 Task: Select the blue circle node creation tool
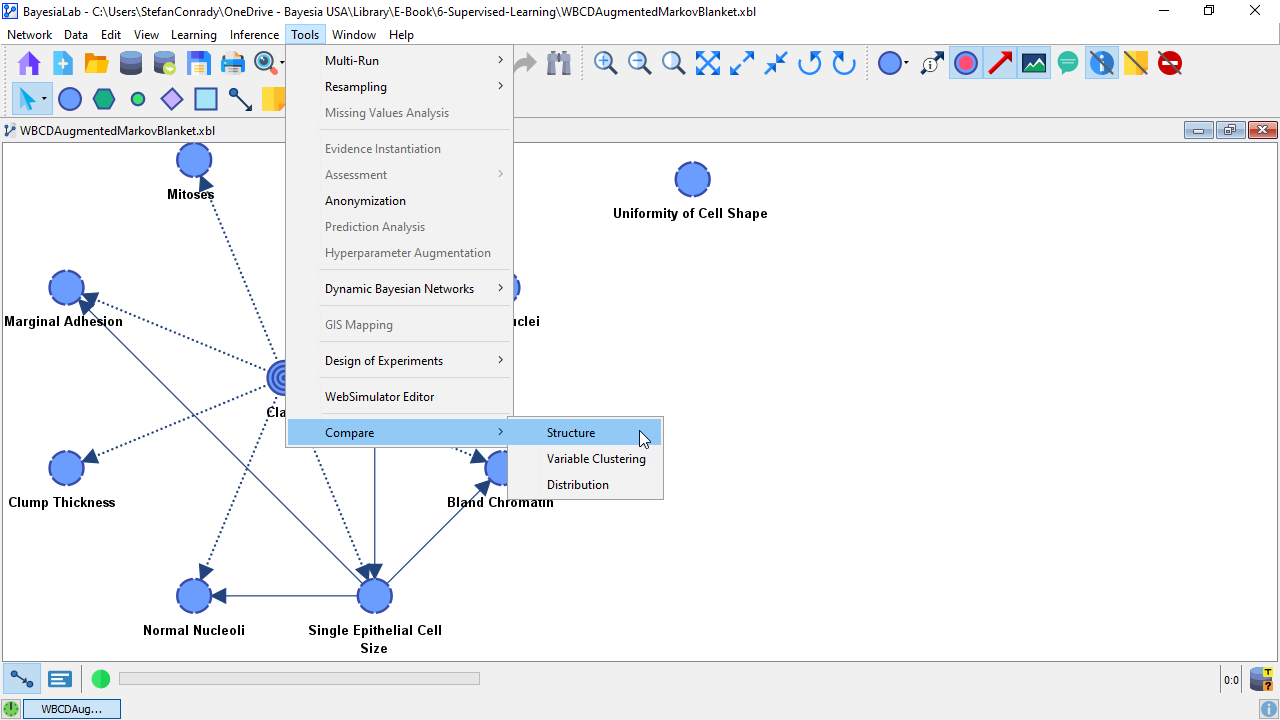click(70, 99)
